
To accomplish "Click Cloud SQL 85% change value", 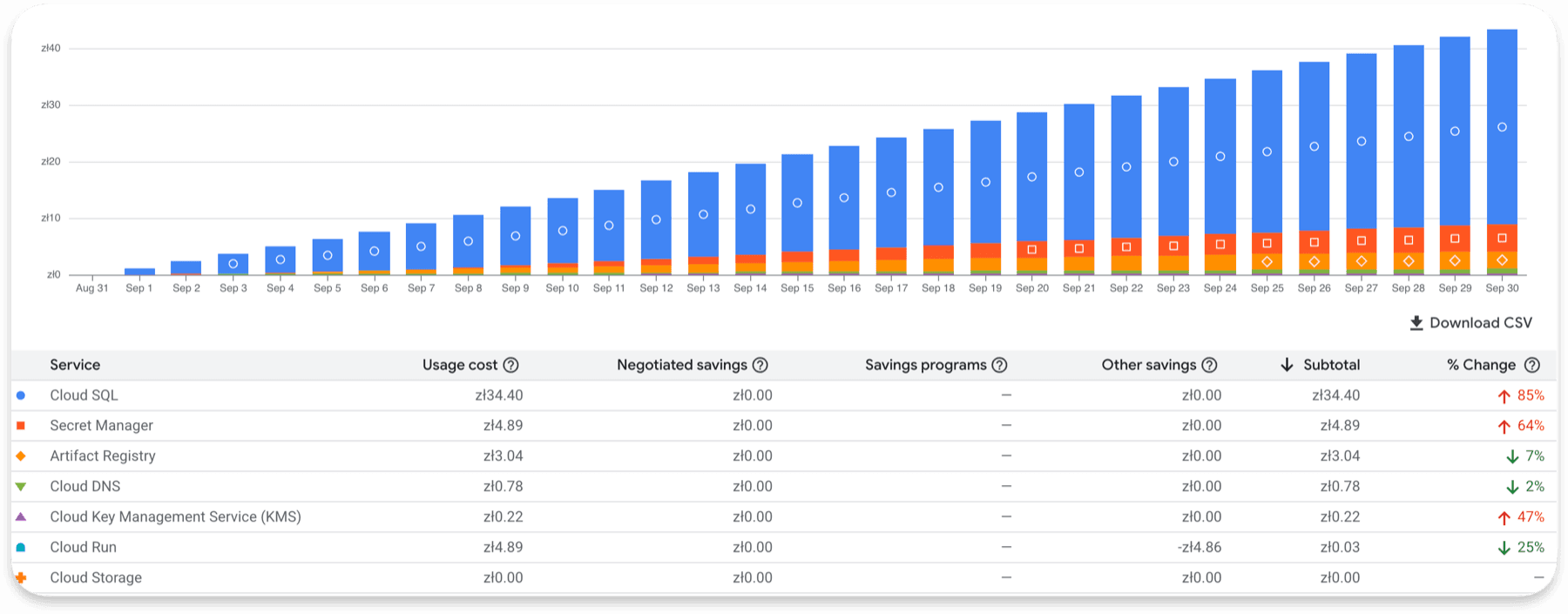I will [1531, 395].
